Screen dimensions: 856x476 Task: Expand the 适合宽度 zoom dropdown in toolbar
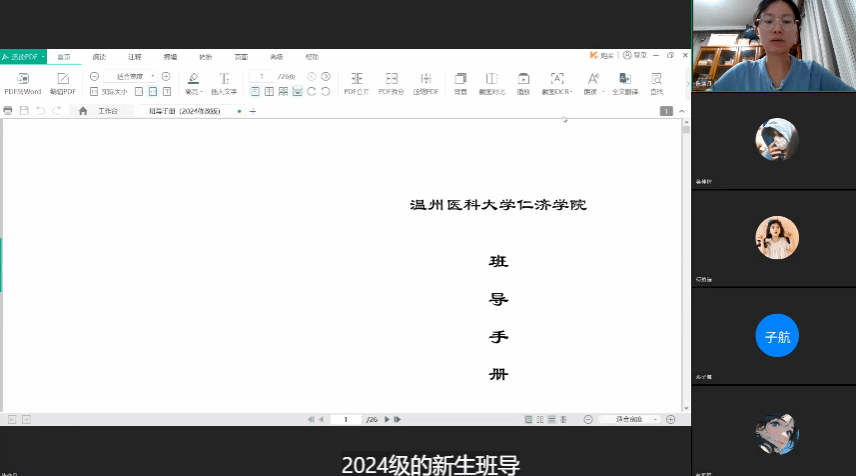pyautogui.click(x=153, y=76)
